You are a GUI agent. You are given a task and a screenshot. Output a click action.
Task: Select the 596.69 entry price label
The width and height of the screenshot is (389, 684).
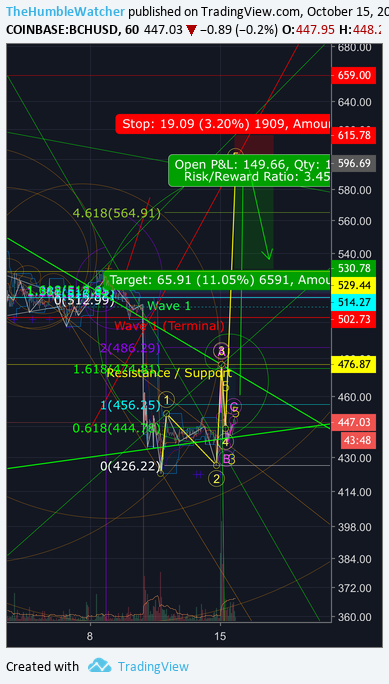(354, 164)
